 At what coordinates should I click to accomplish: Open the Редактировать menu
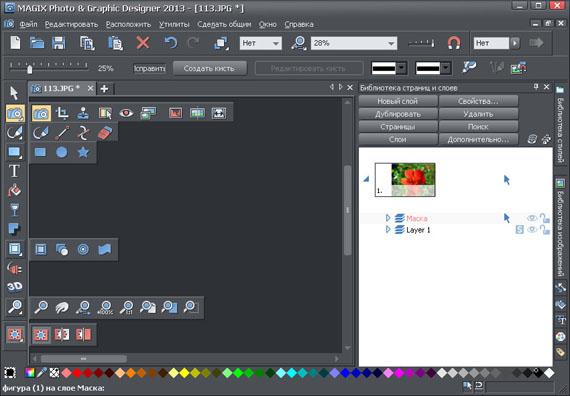[x=72, y=24]
